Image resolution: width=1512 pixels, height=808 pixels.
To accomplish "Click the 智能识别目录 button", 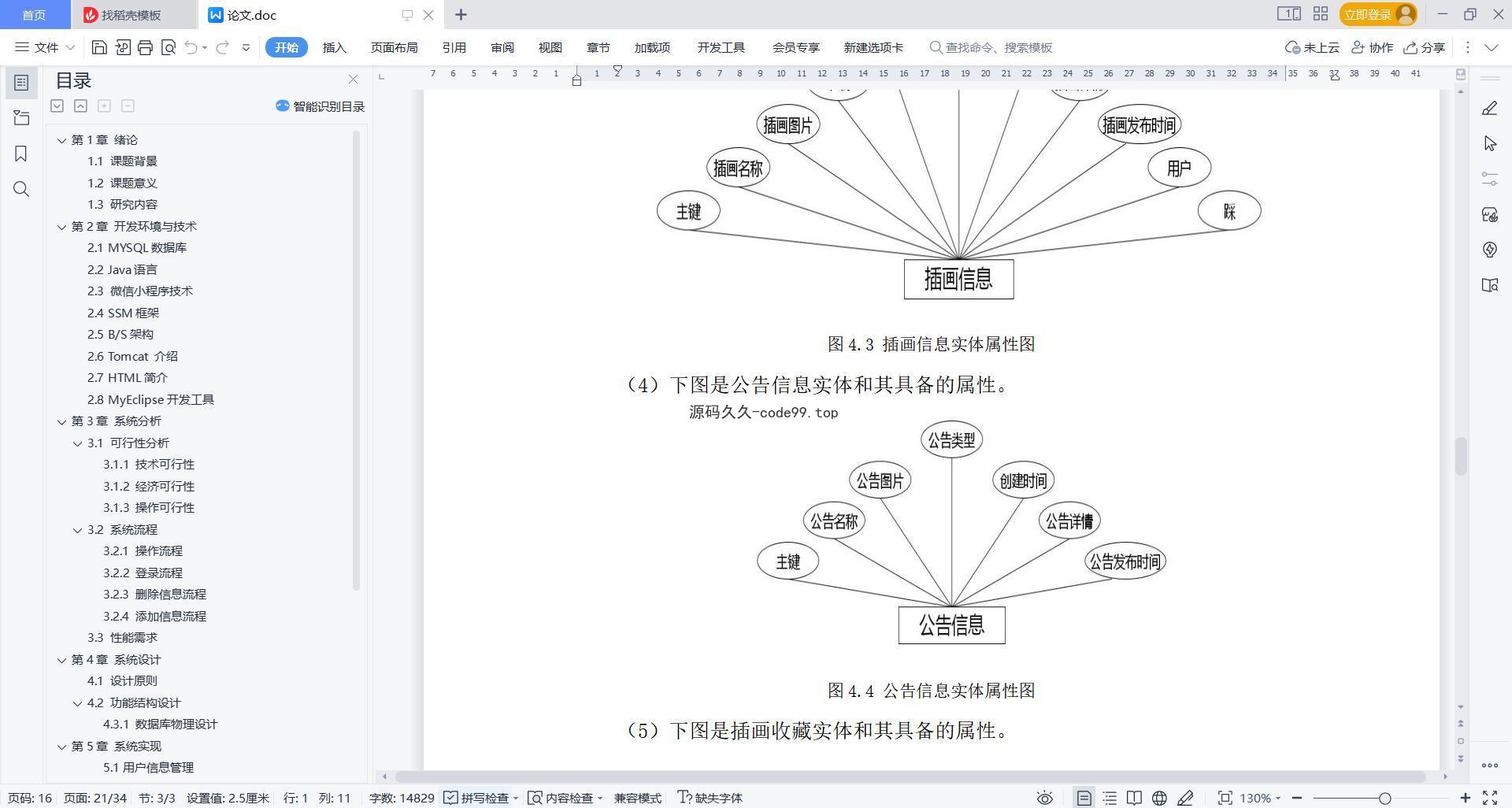I will click(320, 106).
